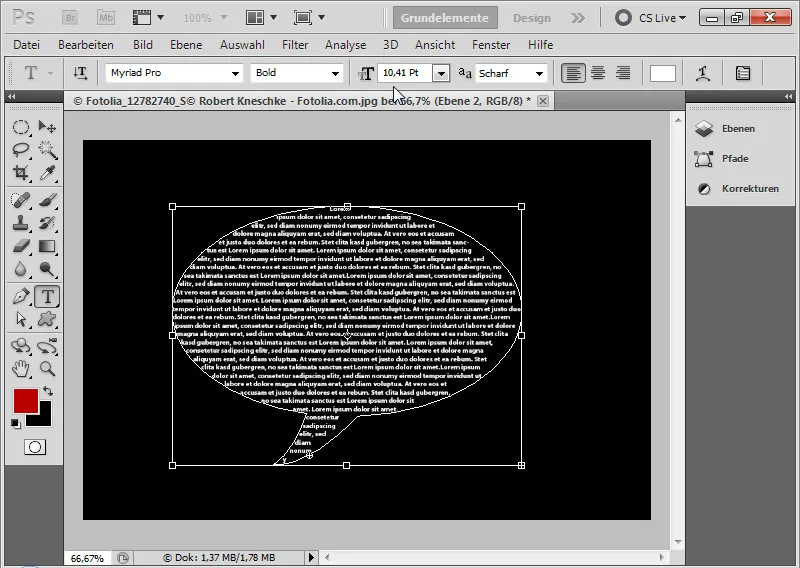Image resolution: width=800 pixels, height=568 pixels.
Task: Switch to the Design workspace
Action: coord(532,18)
